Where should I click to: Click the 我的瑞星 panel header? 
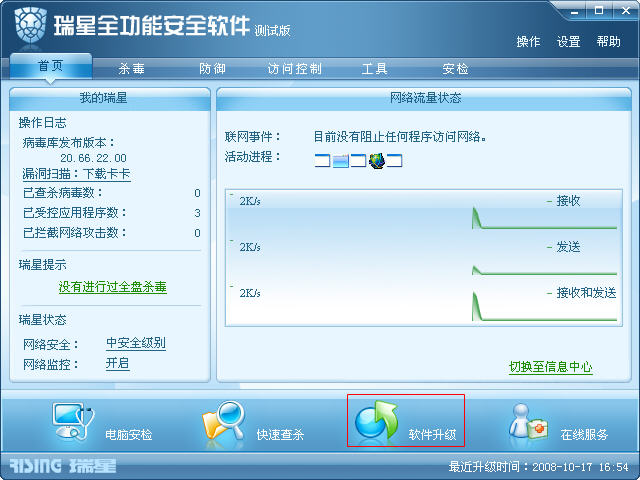coord(109,98)
